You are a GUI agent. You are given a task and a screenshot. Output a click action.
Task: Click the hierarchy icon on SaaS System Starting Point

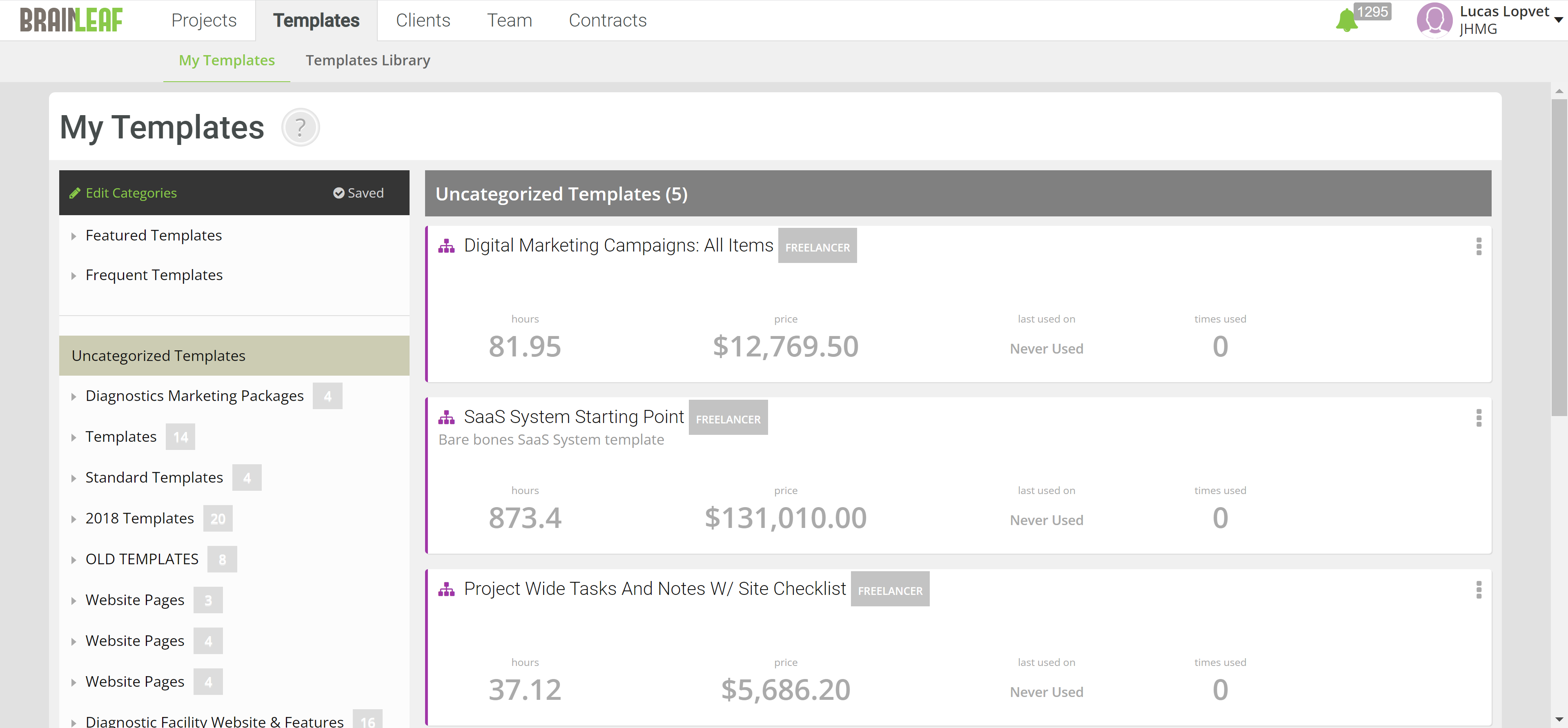click(446, 418)
